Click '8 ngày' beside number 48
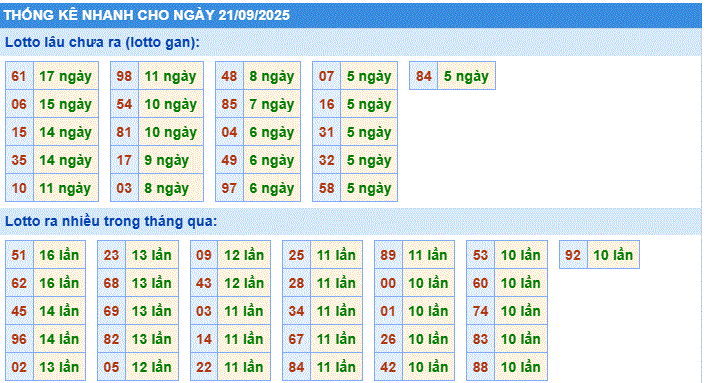 [272, 76]
